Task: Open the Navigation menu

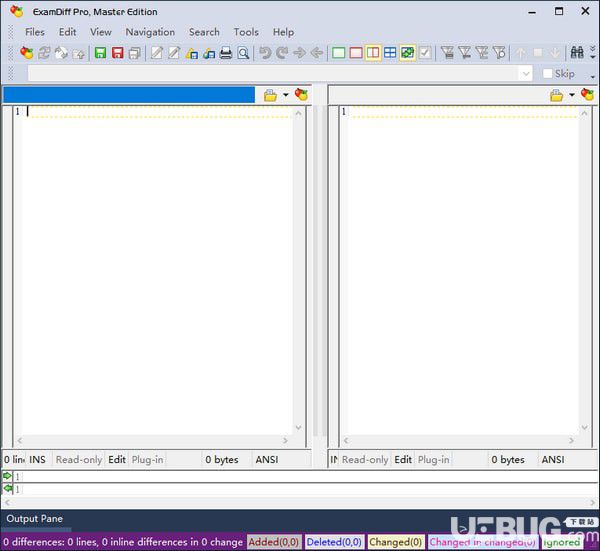Action: pos(150,32)
